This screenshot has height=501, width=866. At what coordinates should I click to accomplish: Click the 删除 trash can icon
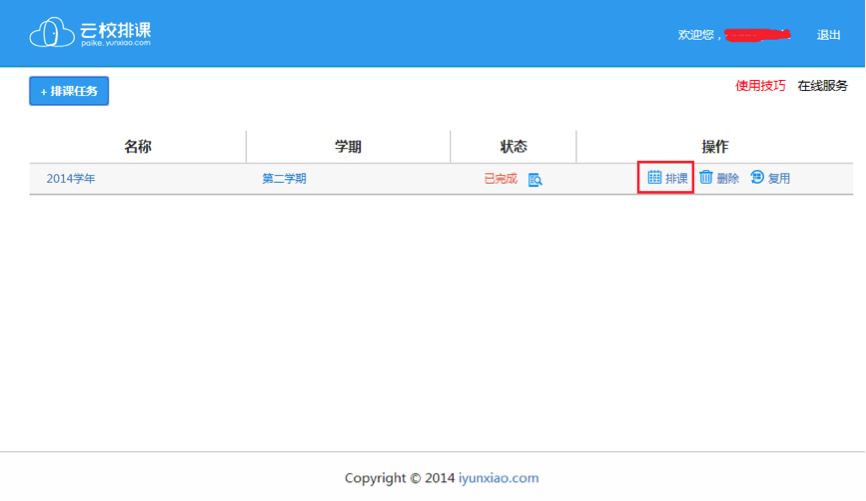coord(706,177)
